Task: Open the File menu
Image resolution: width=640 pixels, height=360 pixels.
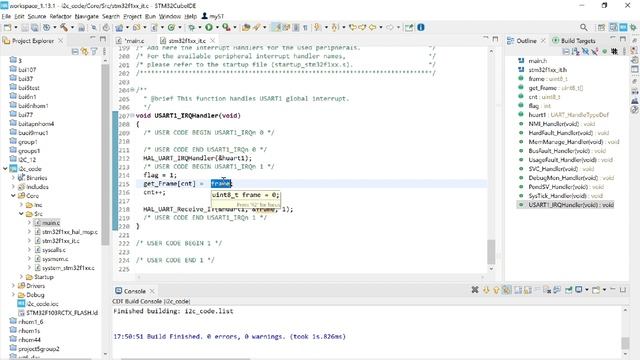Action: [x=6, y=16]
